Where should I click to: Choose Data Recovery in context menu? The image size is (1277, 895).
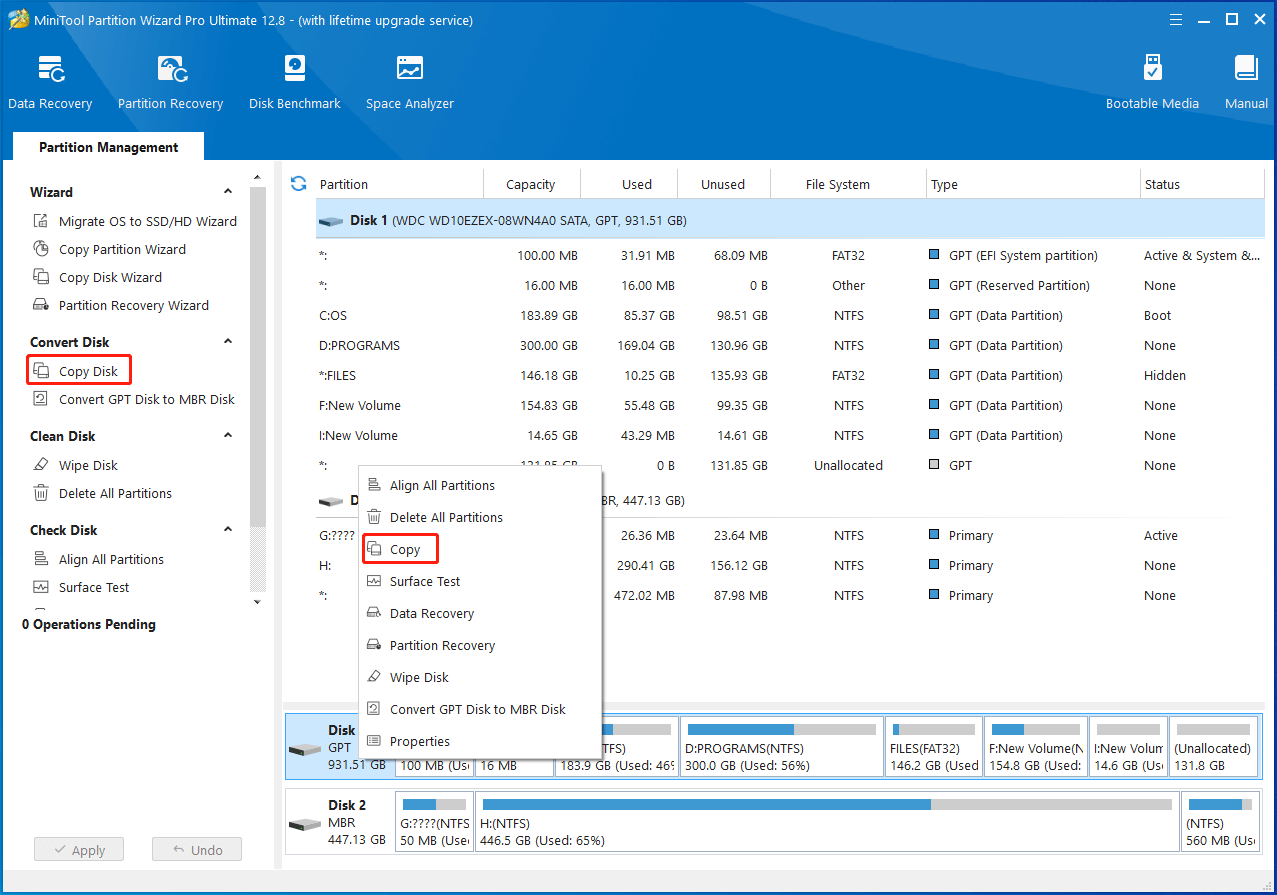[x=480, y=614]
